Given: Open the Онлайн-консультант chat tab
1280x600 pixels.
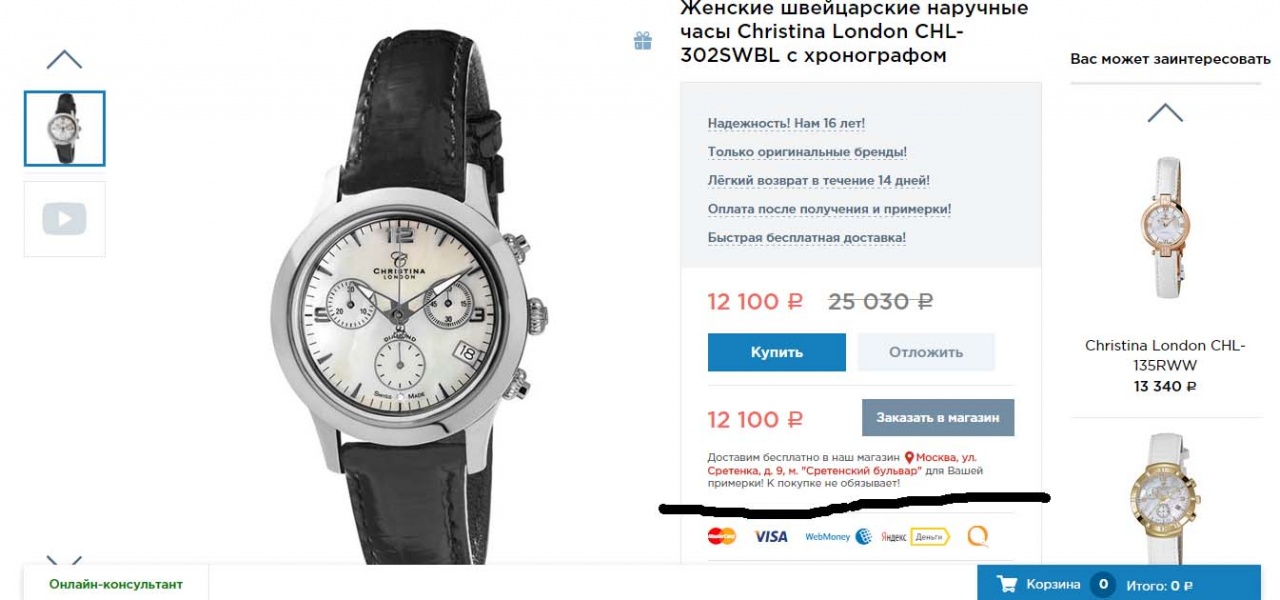Looking at the screenshot, I should (116, 584).
